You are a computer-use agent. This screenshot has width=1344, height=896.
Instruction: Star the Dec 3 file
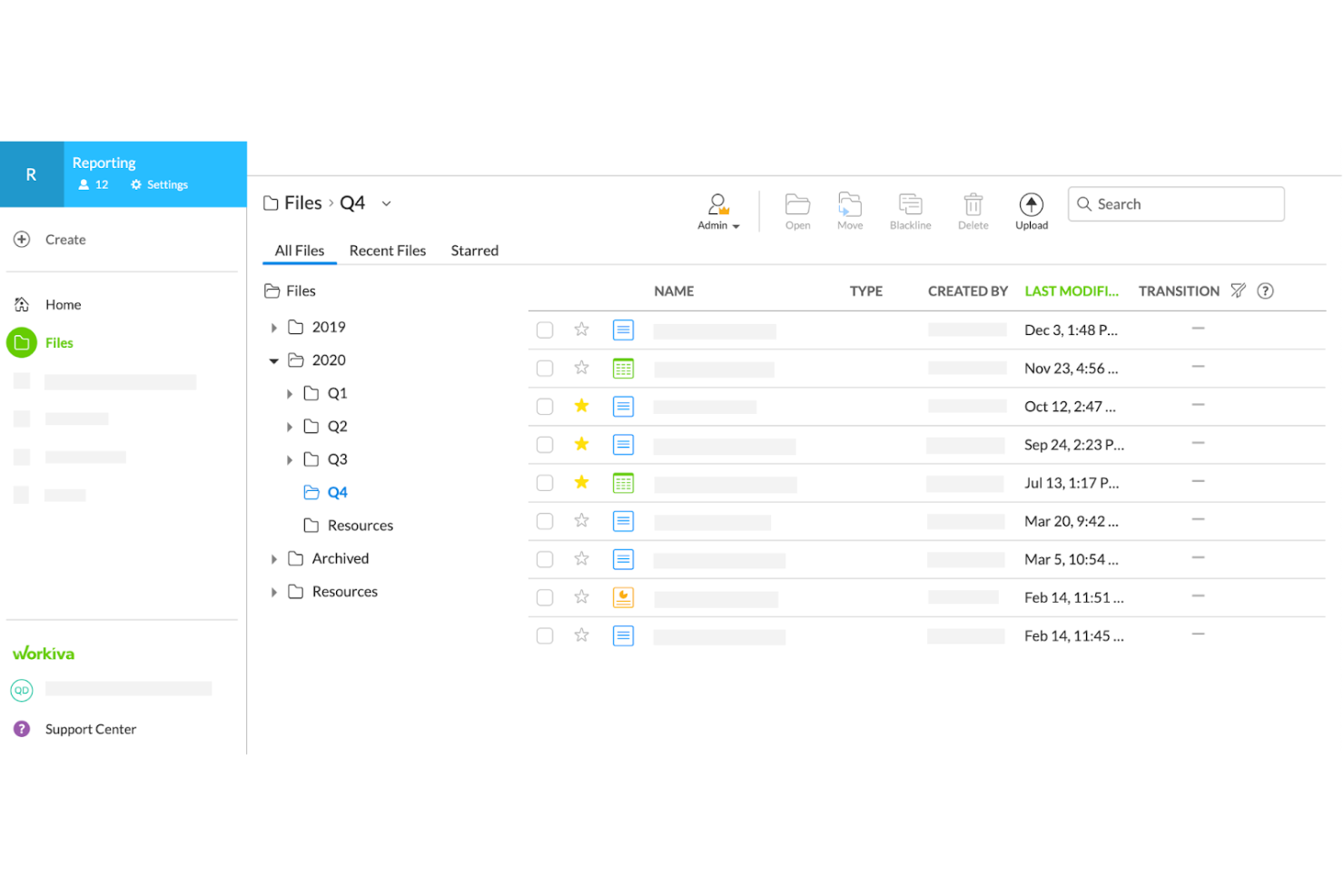pyautogui.click(x=582, y=330)
